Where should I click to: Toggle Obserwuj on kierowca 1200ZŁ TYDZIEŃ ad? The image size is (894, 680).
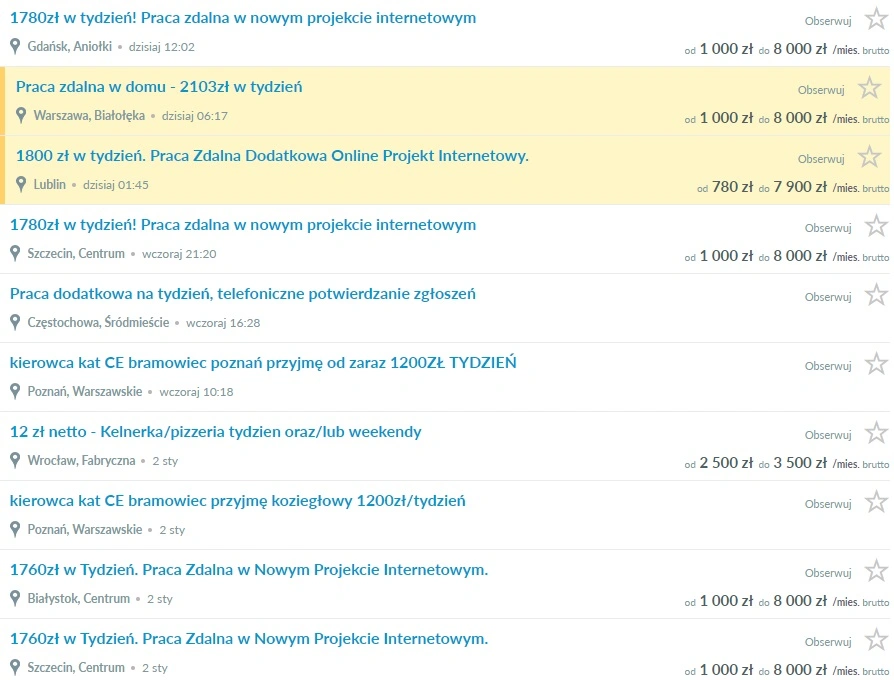[x=827, y=366]
